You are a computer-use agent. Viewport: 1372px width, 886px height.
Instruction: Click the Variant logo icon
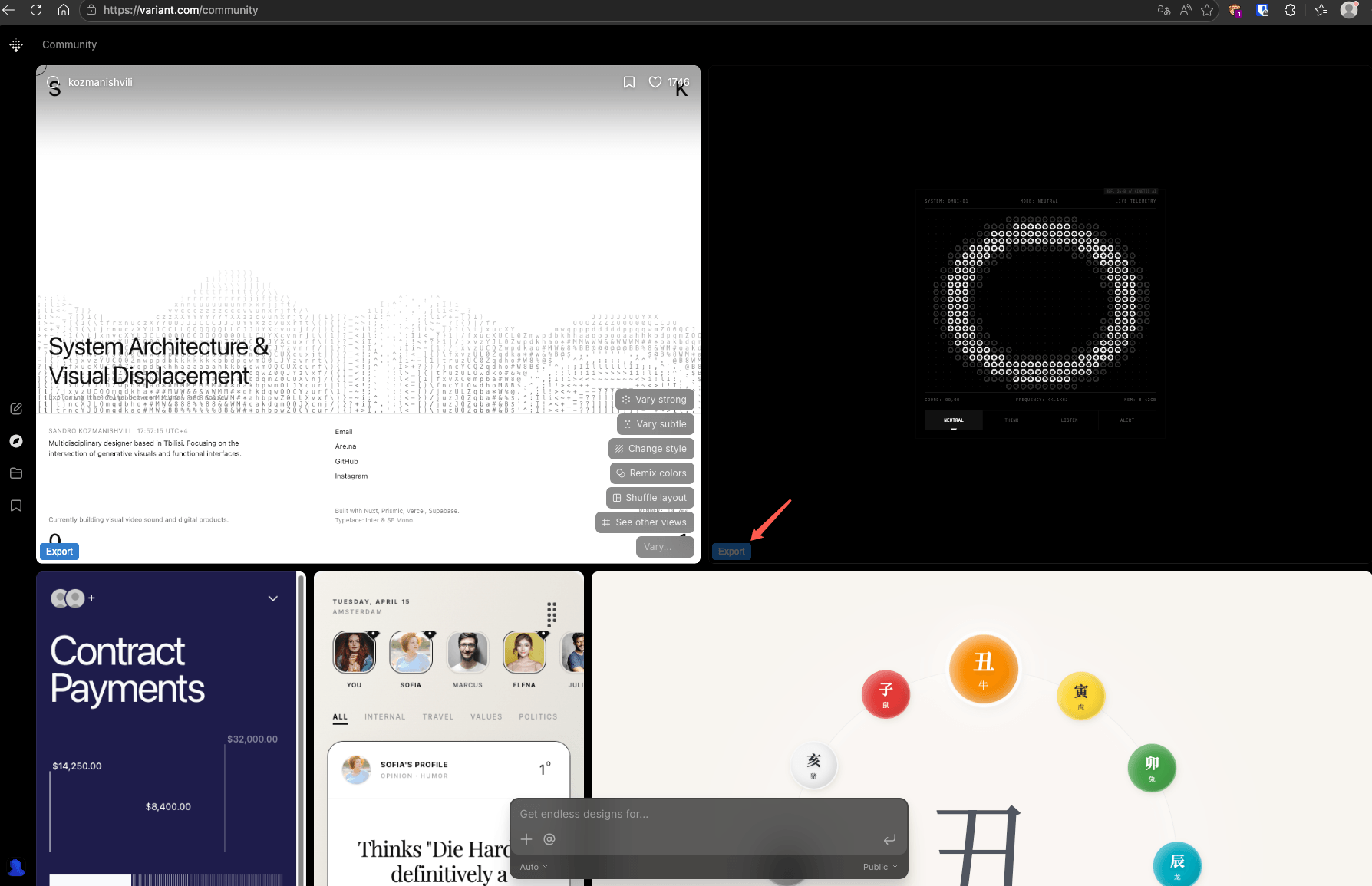[16, 46]
